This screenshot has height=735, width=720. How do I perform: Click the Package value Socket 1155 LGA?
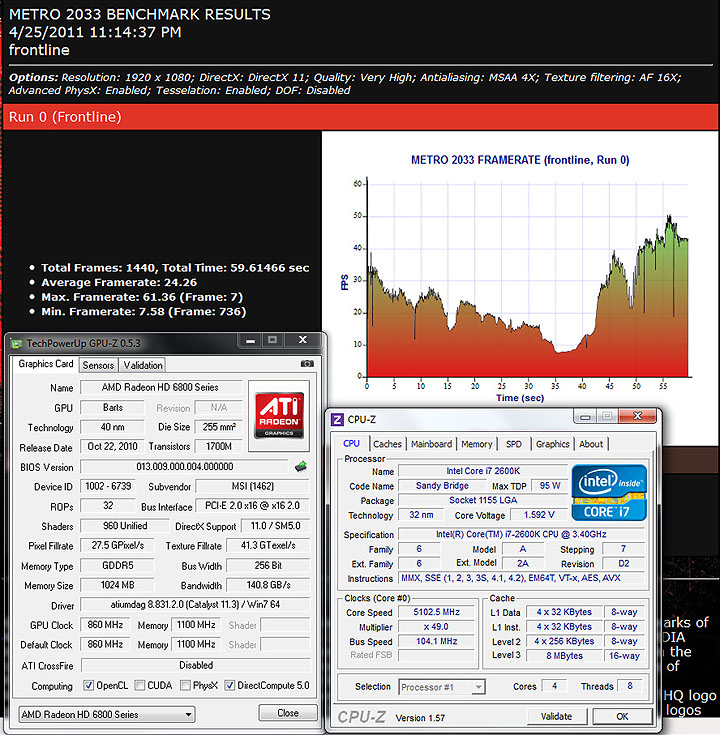[483, 500]
